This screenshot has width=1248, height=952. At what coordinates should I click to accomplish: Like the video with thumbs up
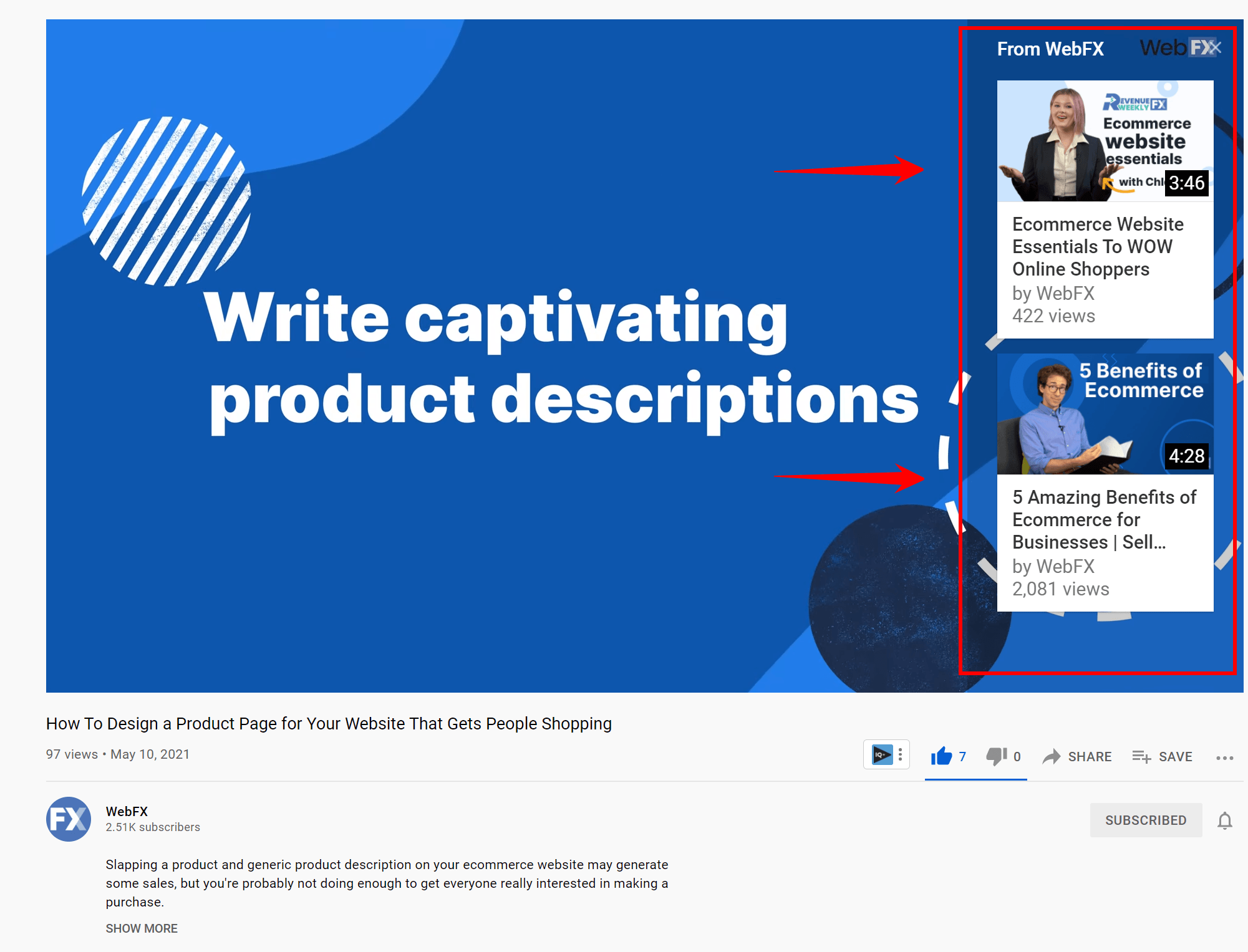[x=941, y=756]
